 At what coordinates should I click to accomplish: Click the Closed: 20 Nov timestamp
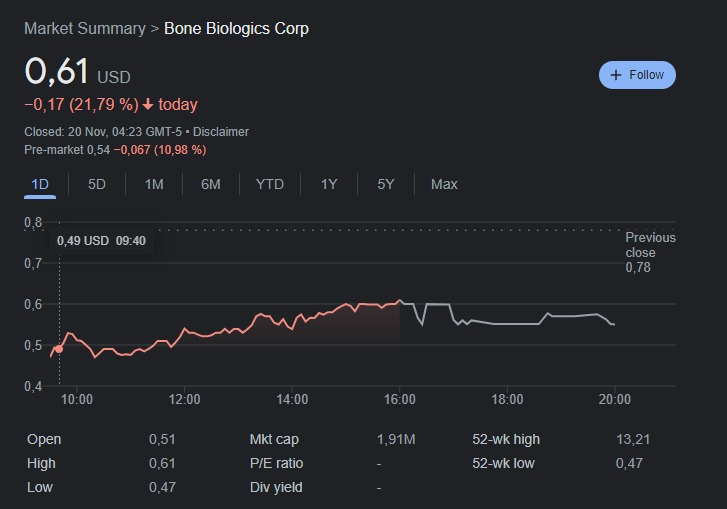103,132
